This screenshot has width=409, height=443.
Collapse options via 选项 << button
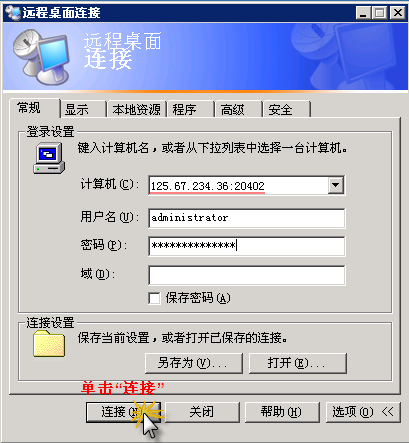[363, 412]
